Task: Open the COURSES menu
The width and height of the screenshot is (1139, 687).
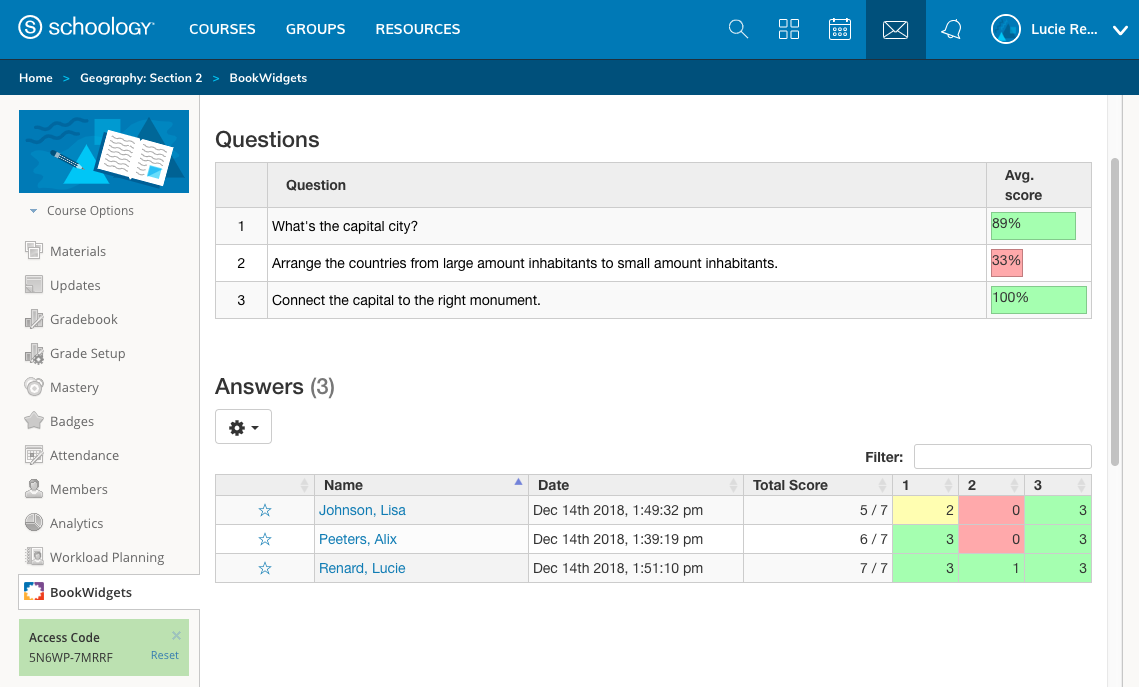Action: [222, 29]
